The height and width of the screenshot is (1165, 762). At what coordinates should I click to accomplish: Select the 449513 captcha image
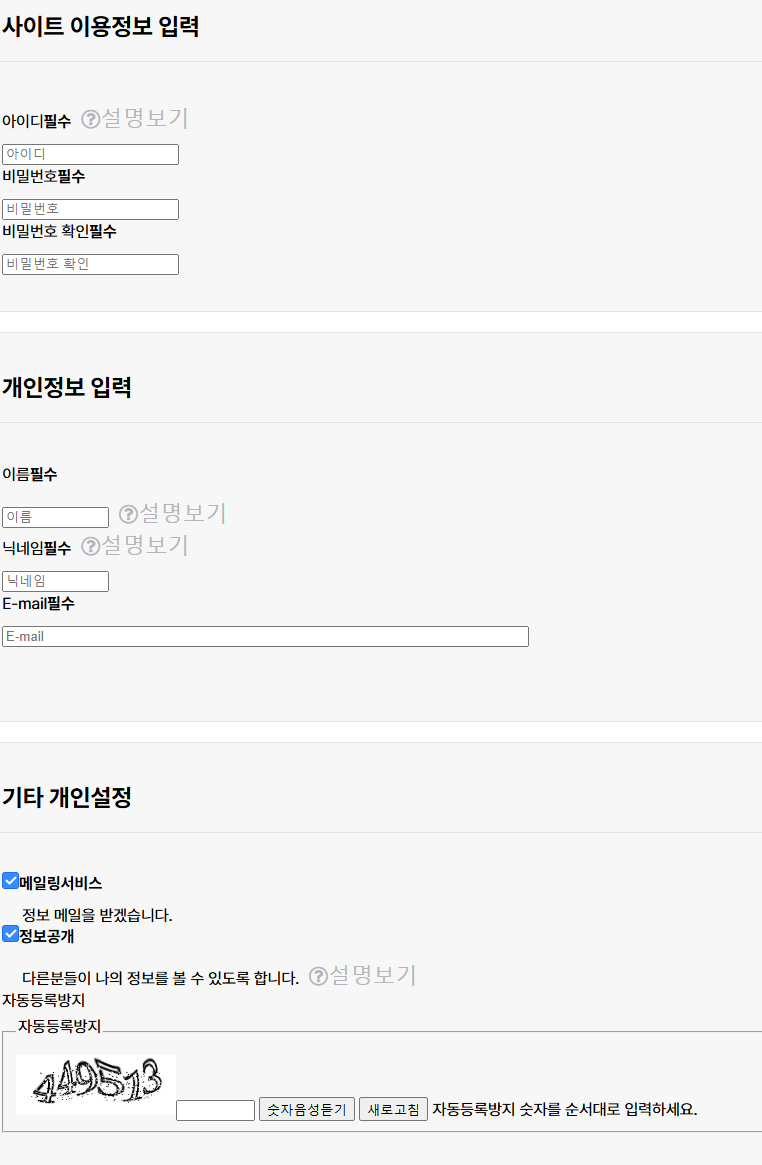pyautogui.click(x=96, y=1085)
